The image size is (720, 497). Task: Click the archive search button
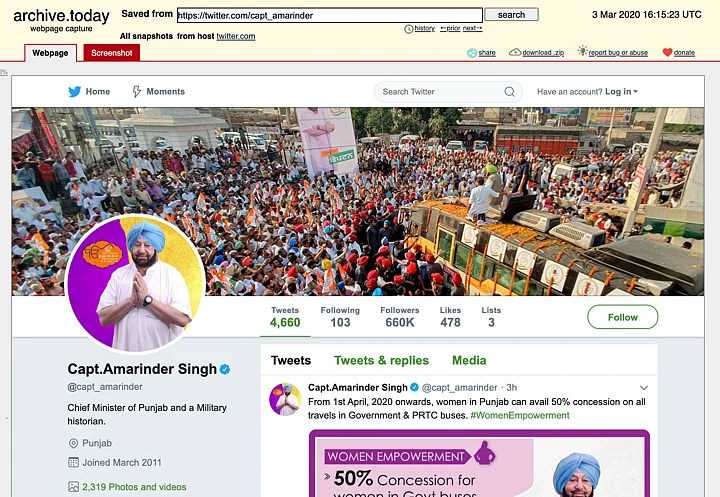coord(511,15)
